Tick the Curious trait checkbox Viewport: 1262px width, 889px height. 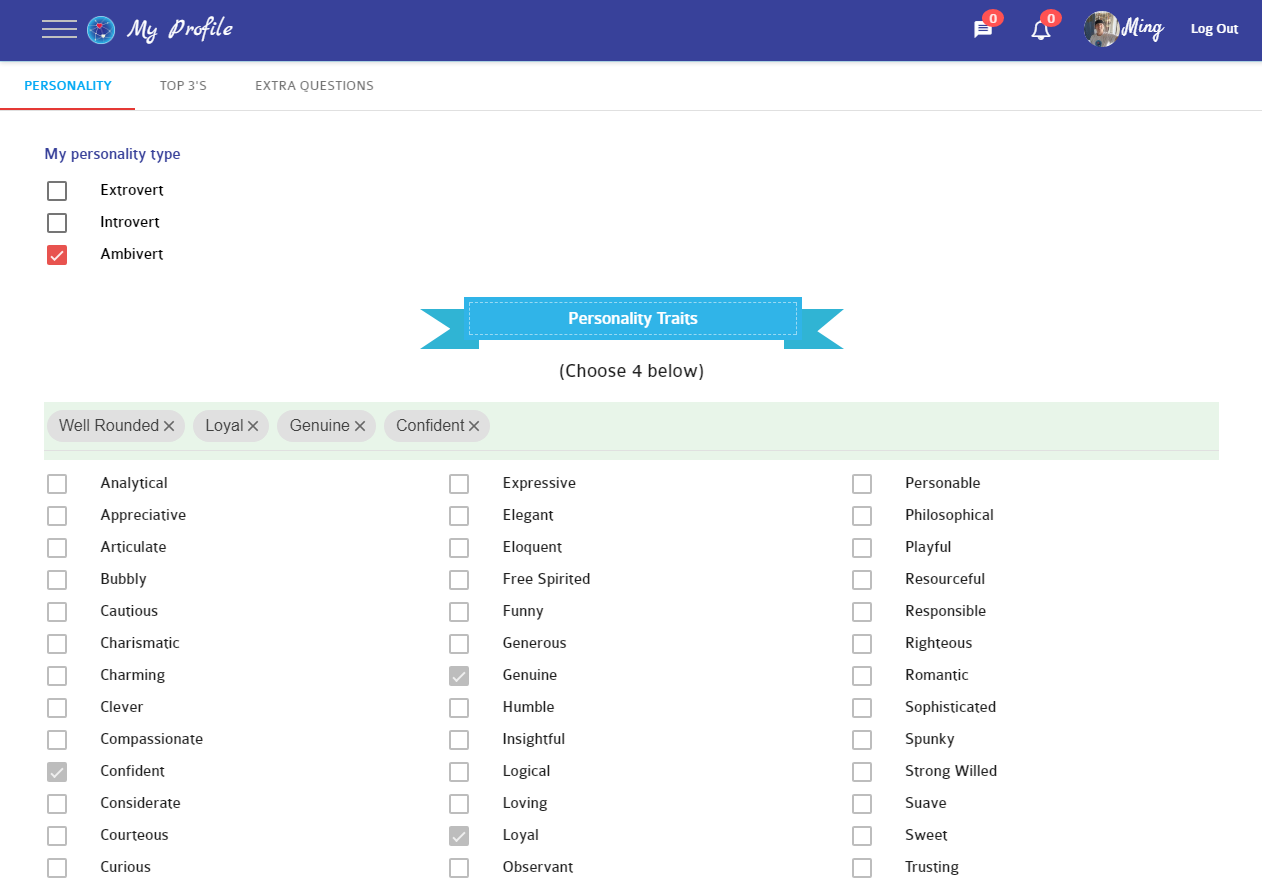(57, 868)
